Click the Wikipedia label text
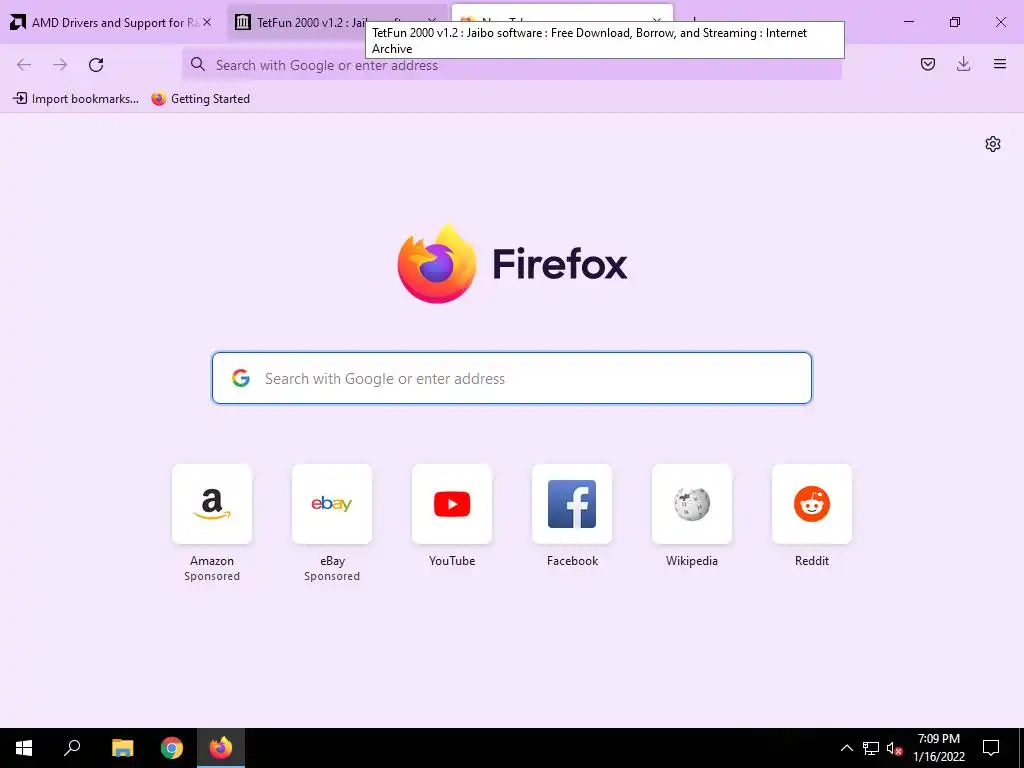This screenshot has width=1024, height=768. coord(692,560)
